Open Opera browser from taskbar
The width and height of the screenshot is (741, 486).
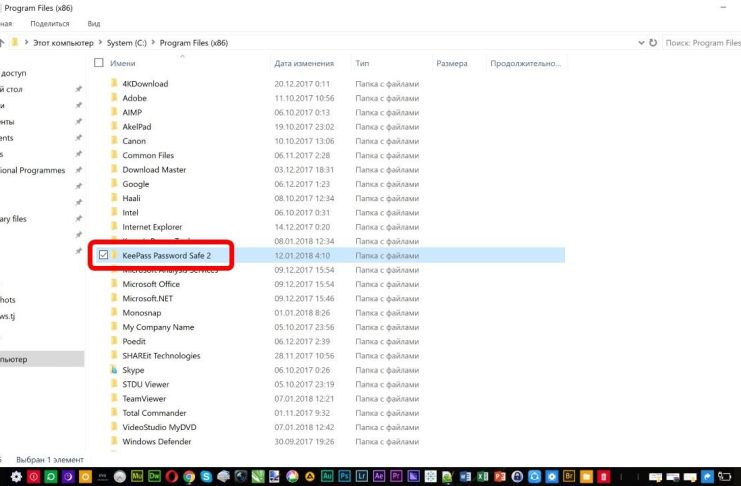point(172,477)
